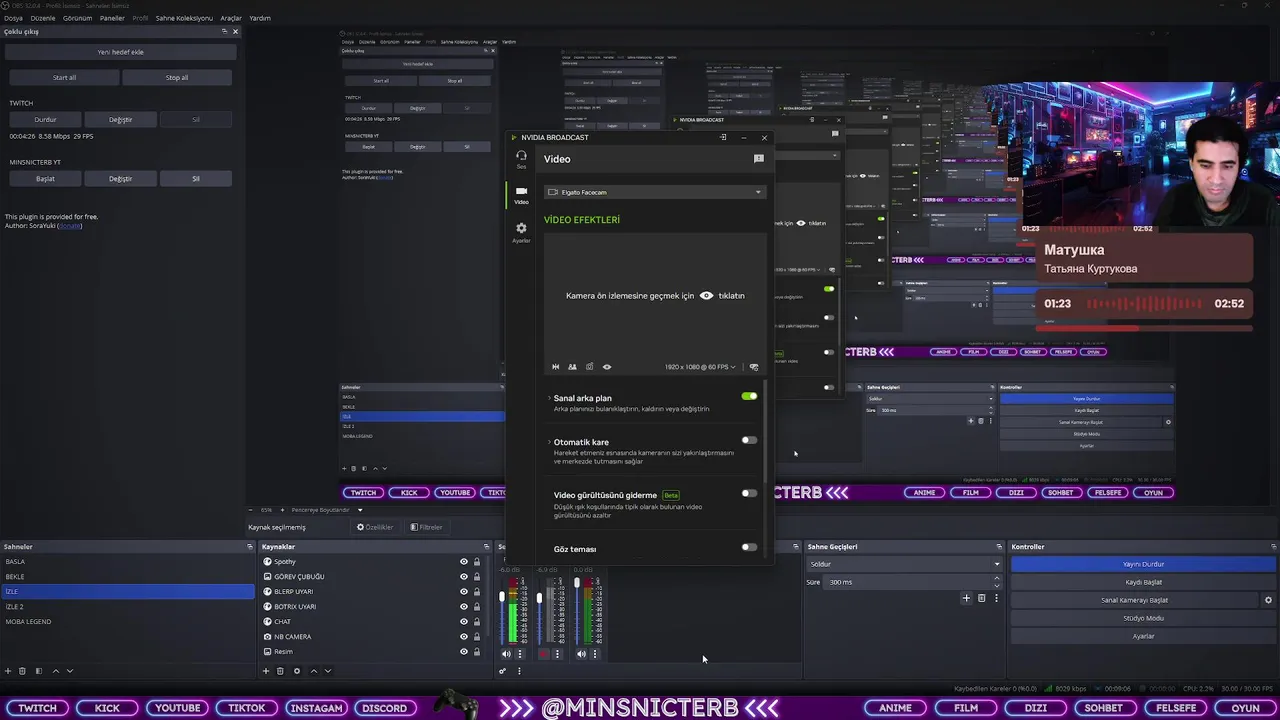Open virtual camera settings gear icon

[x=1268, y=600]
